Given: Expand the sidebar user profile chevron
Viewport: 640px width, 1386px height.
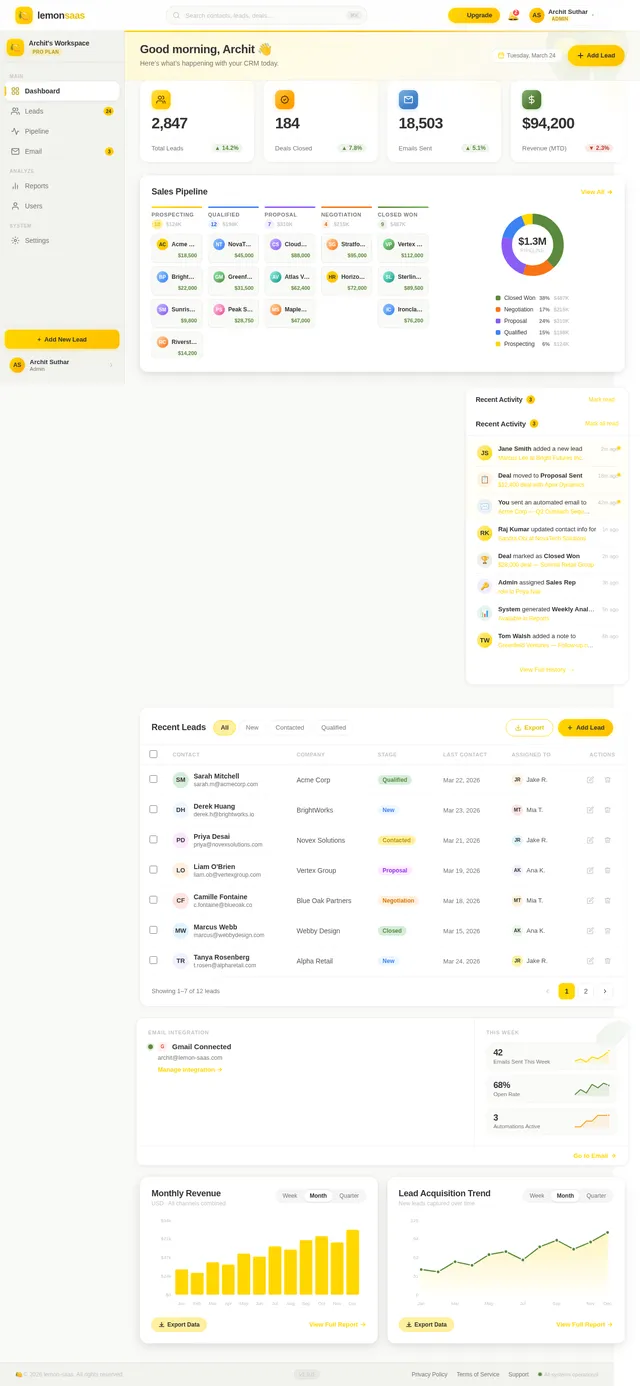Looking at the screenshot, I should 111,365.
